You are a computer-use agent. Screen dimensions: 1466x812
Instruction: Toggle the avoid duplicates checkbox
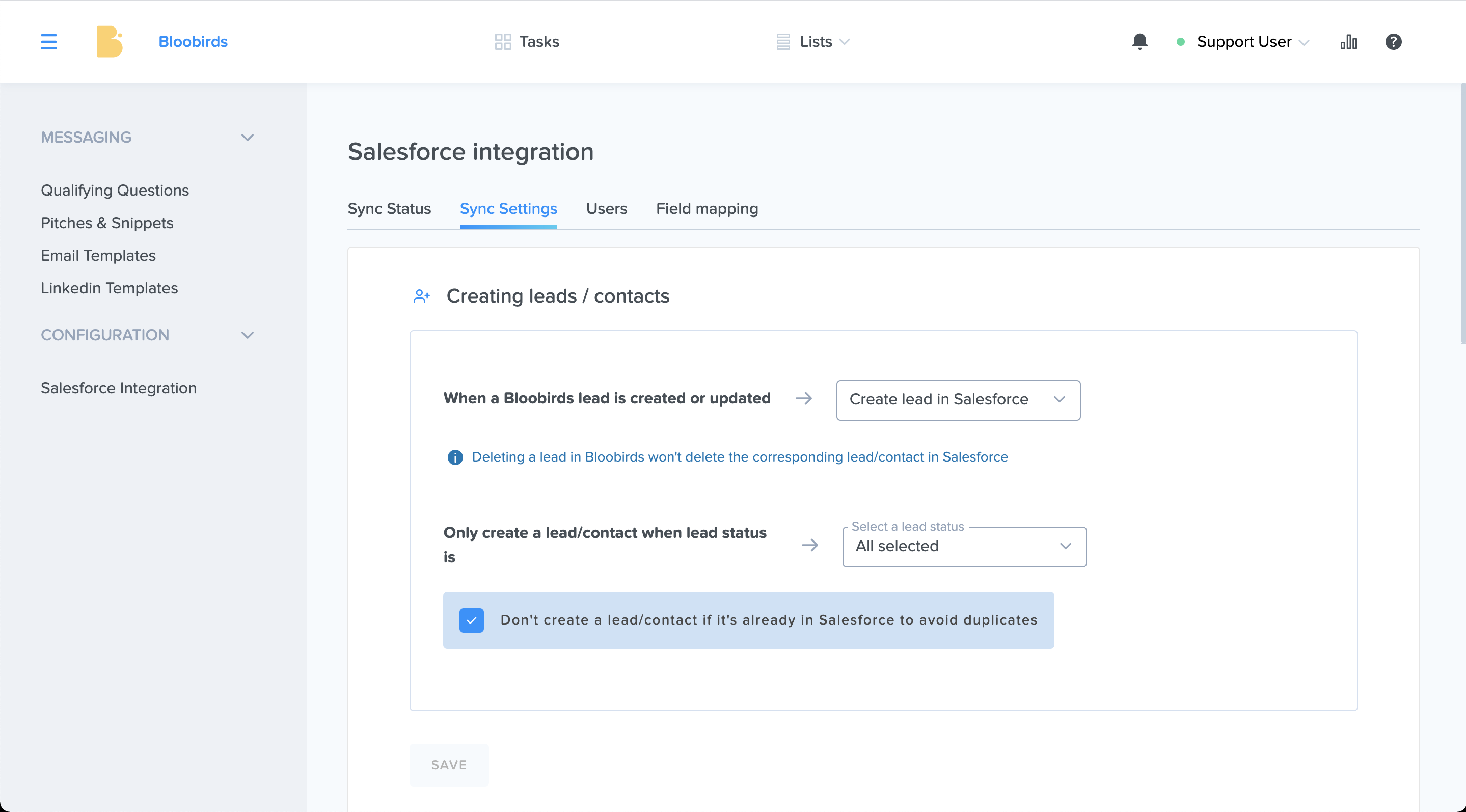pyautogui.click(x=471, y=620)
